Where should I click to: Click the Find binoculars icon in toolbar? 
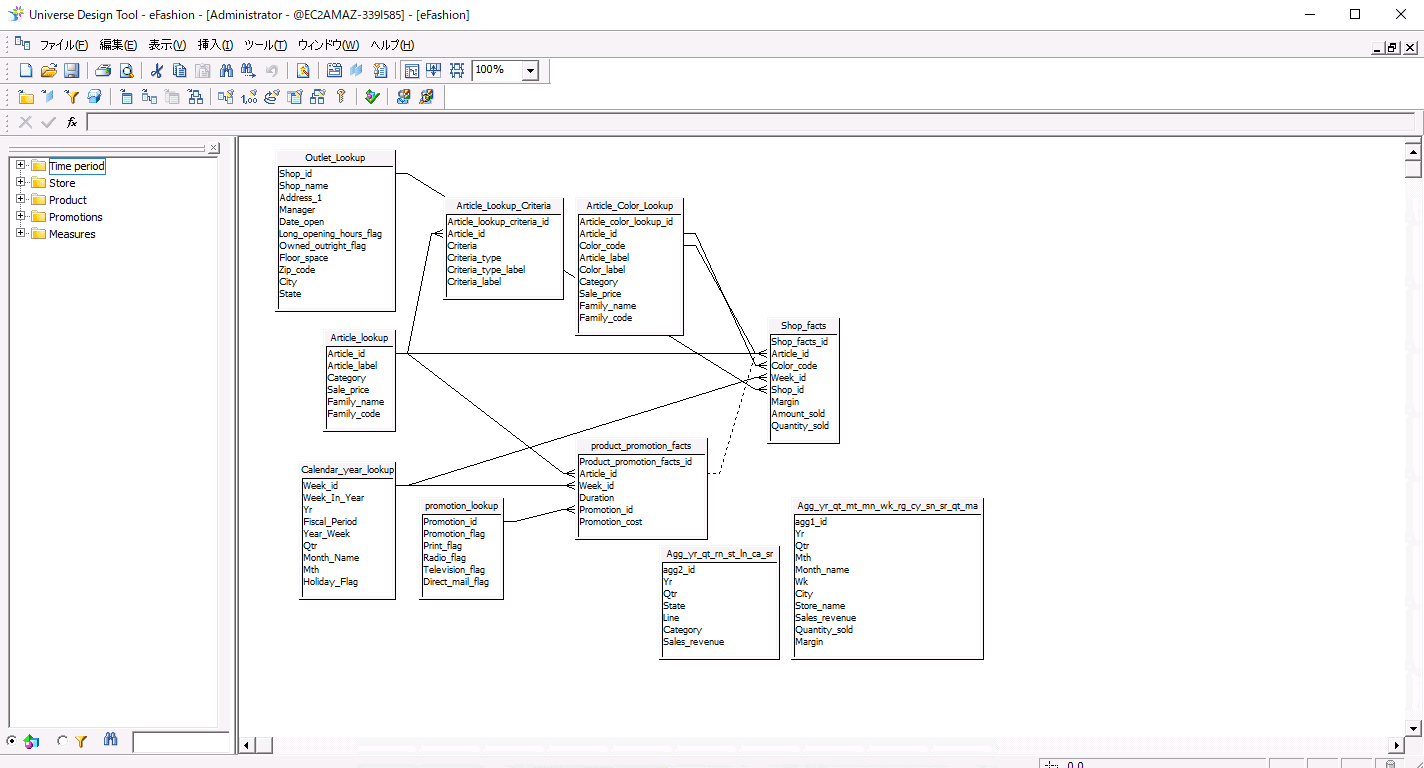click(226, 70)
